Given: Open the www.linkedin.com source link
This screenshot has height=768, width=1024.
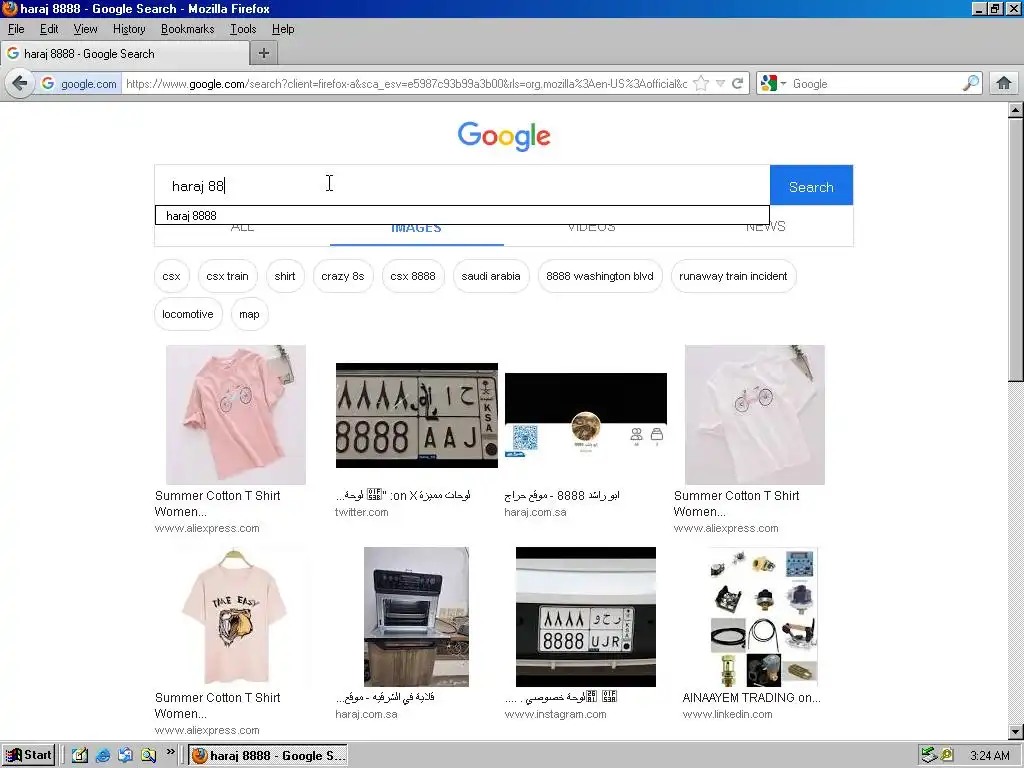Looking at the screenshot, I should coord(728,714).
